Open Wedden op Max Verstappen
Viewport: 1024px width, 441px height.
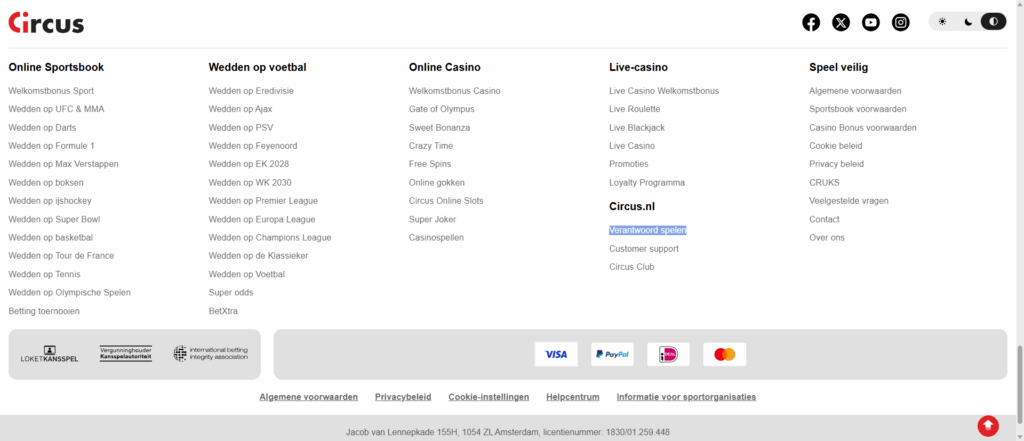click(x=63, y=164)
